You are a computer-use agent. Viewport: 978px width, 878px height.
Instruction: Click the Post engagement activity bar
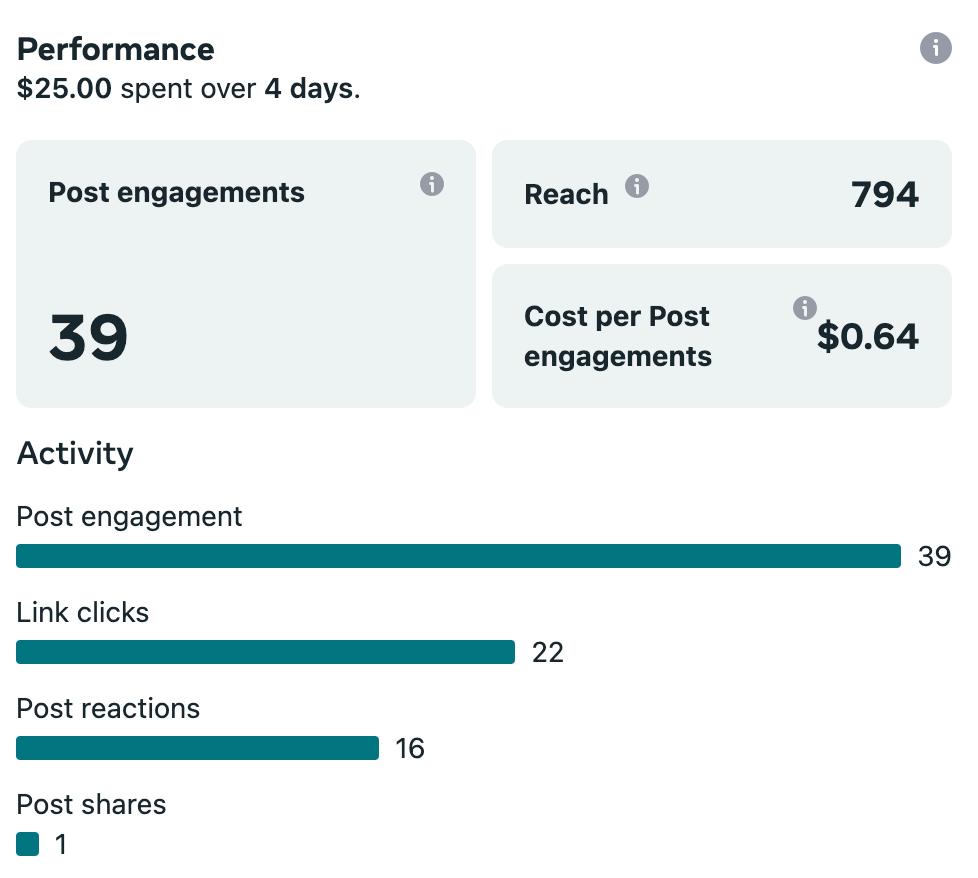458,556
